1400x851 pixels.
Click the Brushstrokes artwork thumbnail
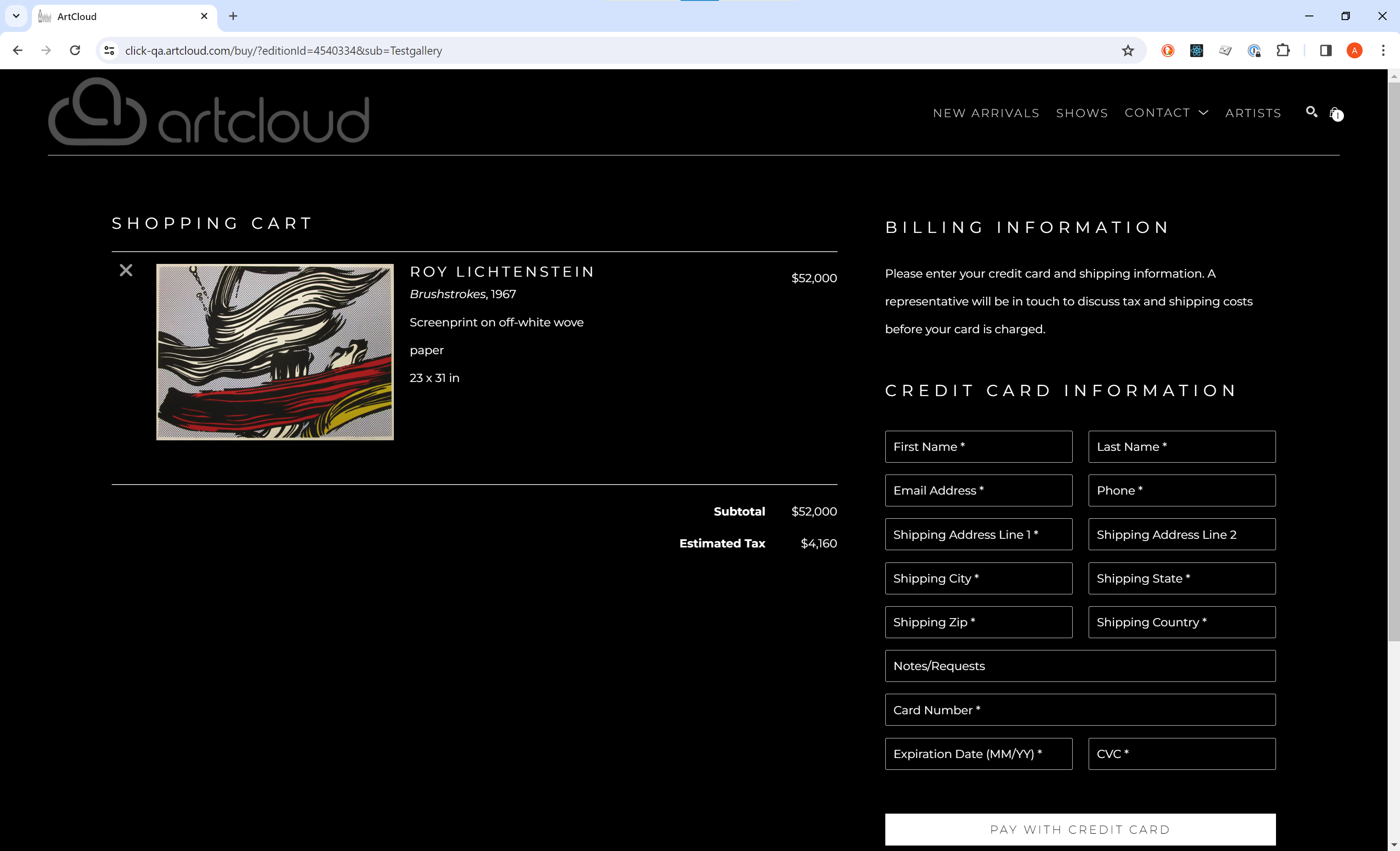pyautogui.click(x=275, y=351)
